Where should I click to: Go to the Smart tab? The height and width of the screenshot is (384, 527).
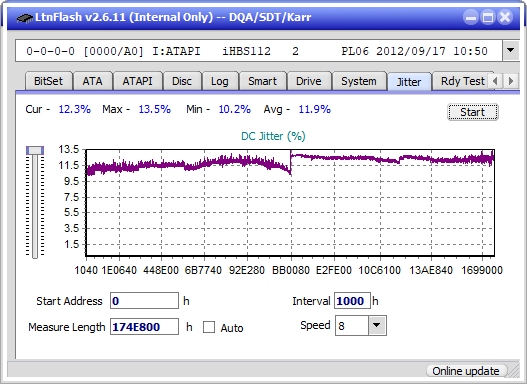(x=262, y=81)
